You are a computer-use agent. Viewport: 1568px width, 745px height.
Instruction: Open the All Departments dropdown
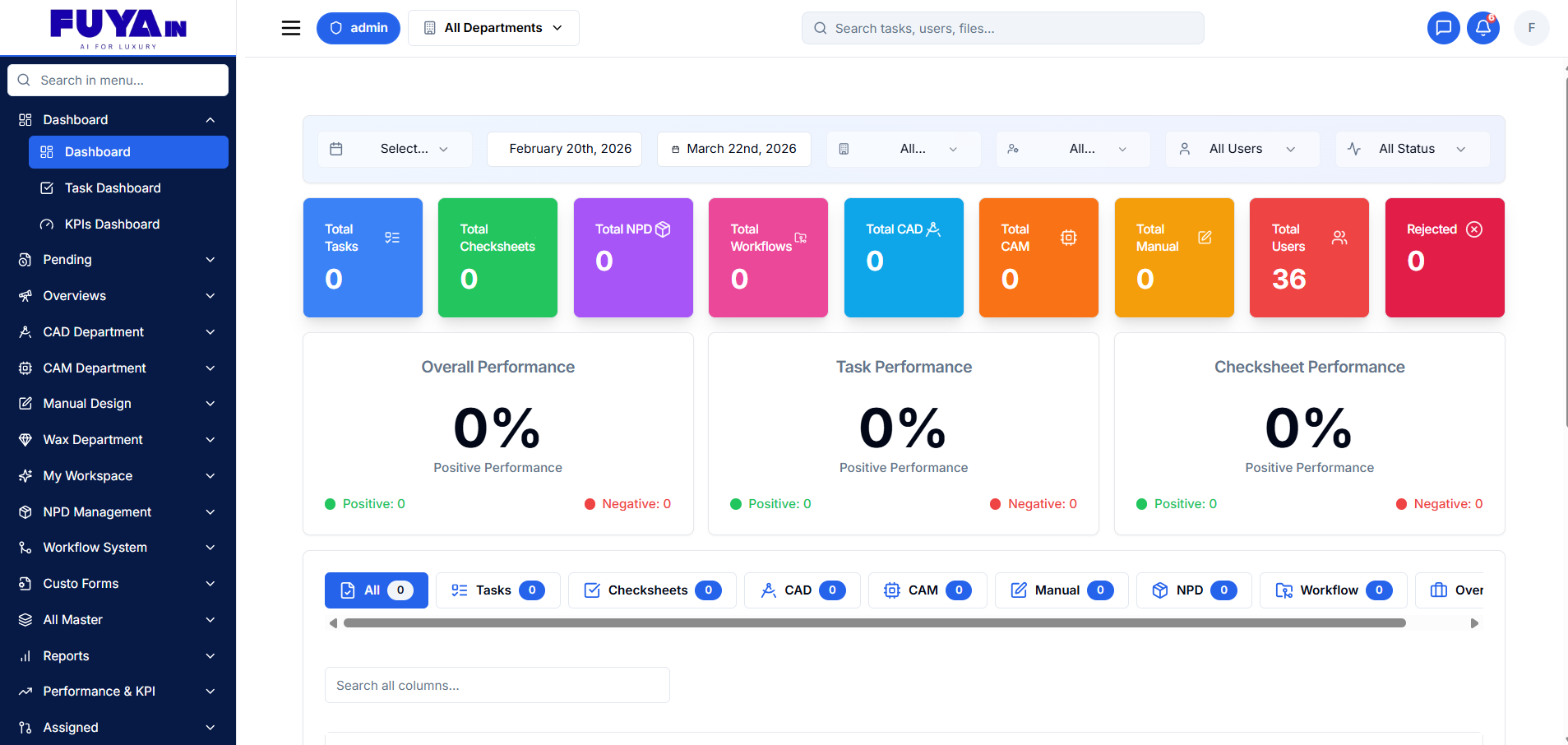(x=493, y=28)
